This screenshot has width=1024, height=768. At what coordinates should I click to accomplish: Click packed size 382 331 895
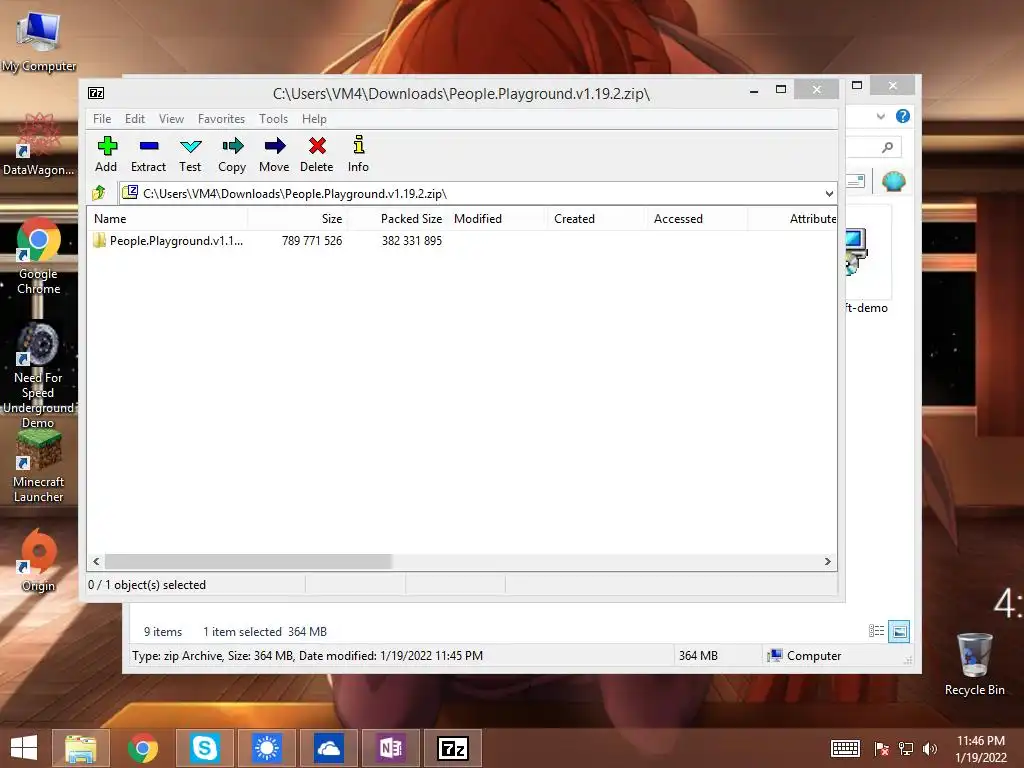[x=412, y=240]
